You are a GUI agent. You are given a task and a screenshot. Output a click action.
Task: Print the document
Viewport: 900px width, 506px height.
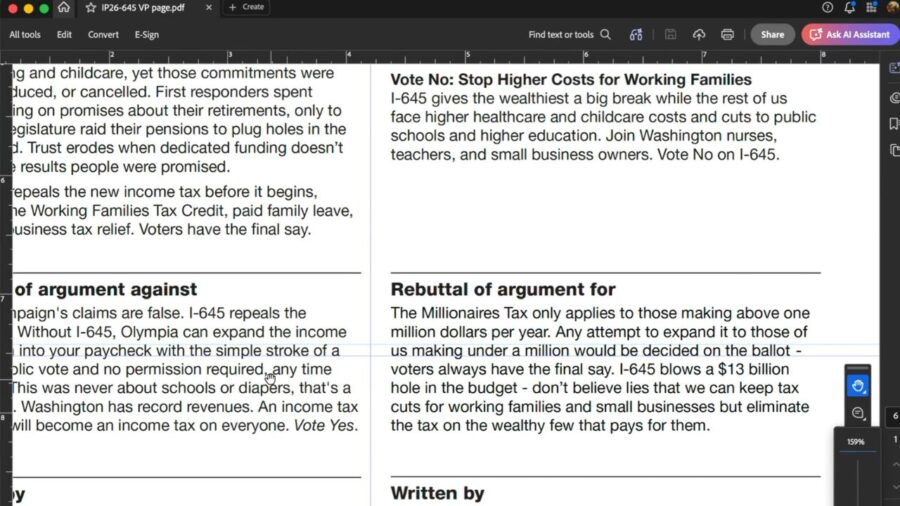727,34
